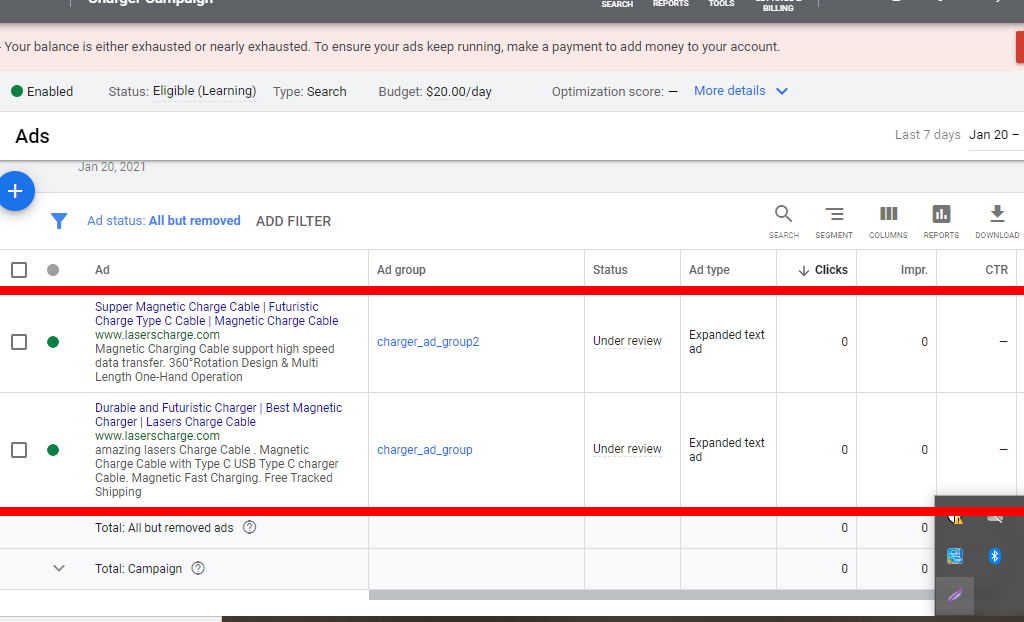Image resolution: width=1024 pixels, height=622 pixels.
Task: Click the Last 7 days label
Action: pos(927,135)
